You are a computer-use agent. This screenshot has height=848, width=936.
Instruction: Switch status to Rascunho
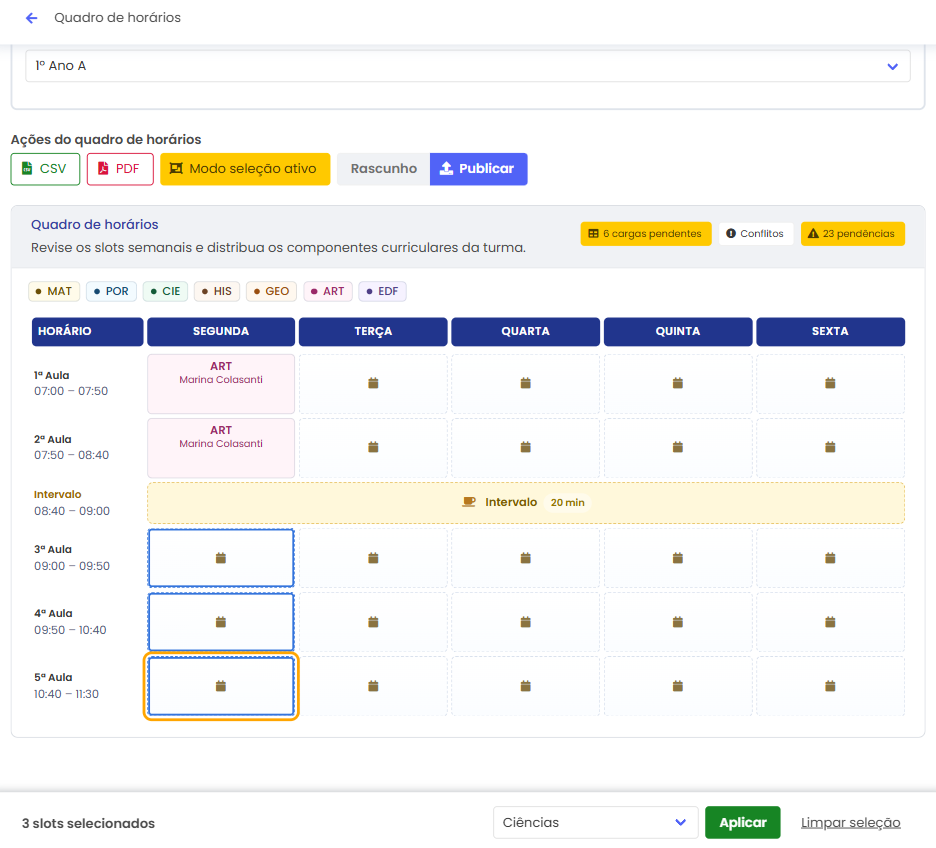383,169
